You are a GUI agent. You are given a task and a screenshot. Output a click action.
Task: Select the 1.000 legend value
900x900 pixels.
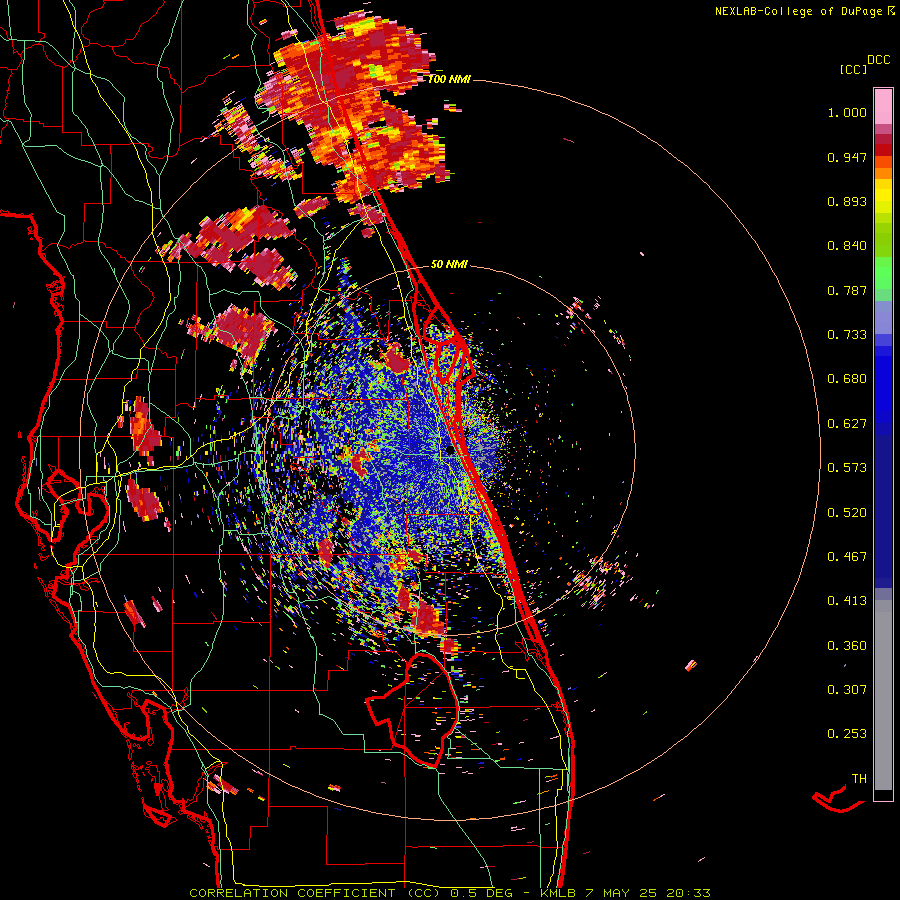[x=847, y=112]
